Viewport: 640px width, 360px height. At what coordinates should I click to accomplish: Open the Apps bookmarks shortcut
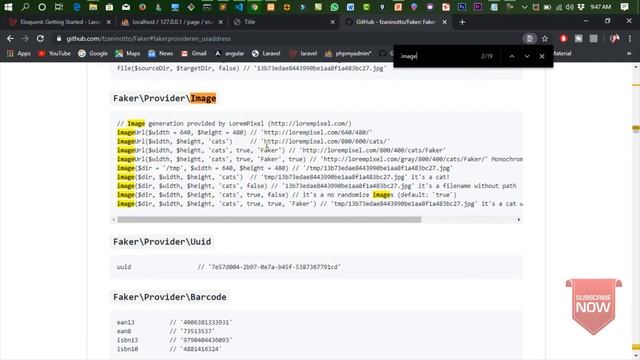point(19,53)
